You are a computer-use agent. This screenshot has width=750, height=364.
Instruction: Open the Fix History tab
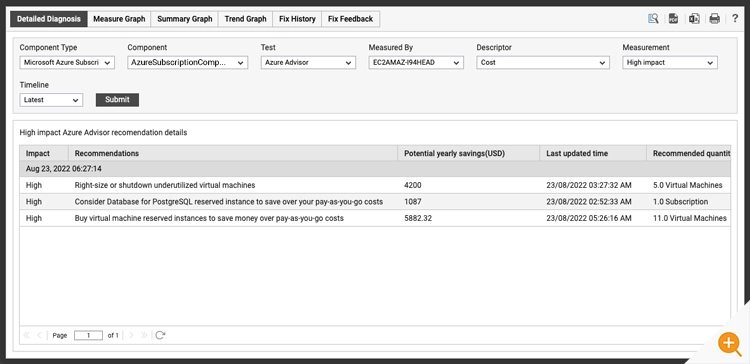click(x=297, y=19)
